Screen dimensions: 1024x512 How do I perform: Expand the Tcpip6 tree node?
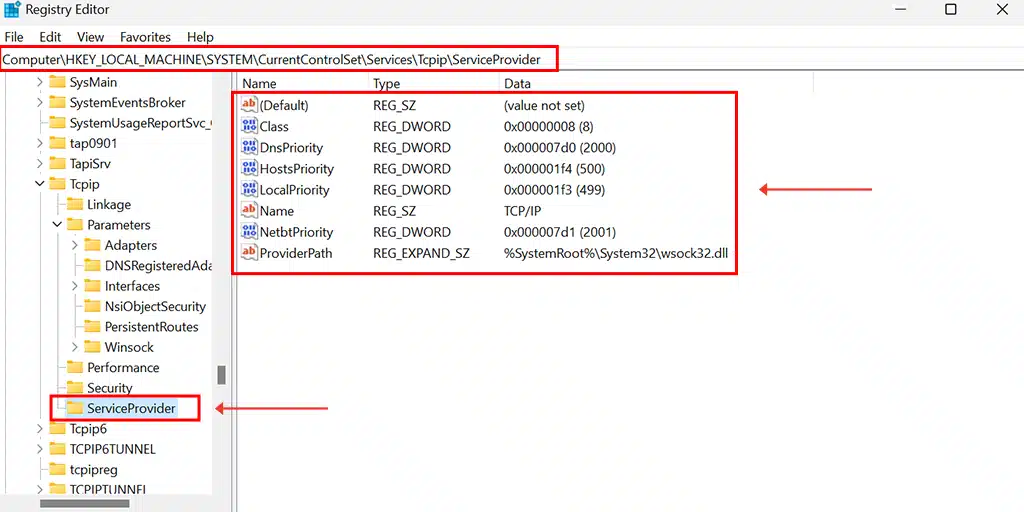coord(40,428)
